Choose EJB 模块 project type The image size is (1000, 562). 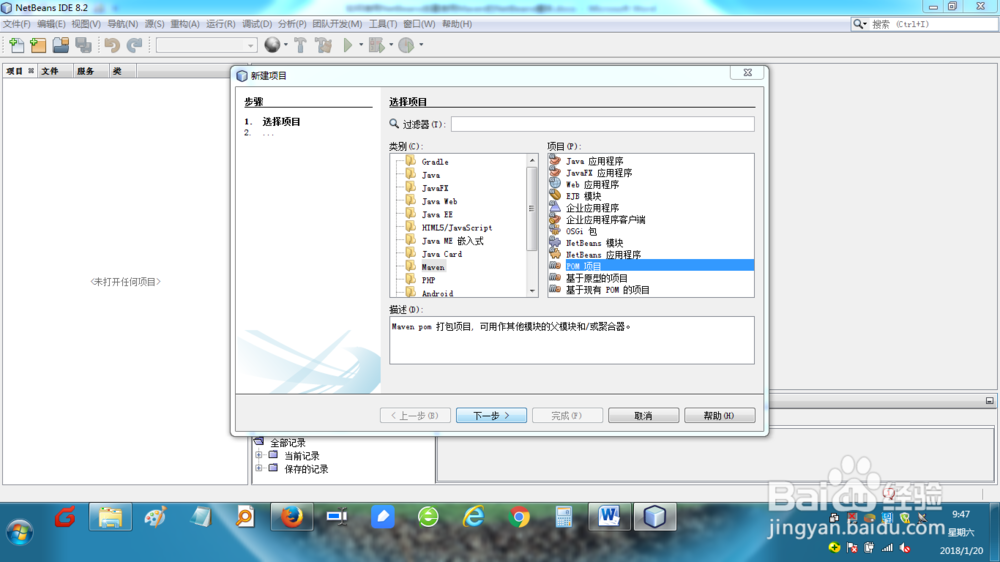pyautogui.click(x=583, y=196)
